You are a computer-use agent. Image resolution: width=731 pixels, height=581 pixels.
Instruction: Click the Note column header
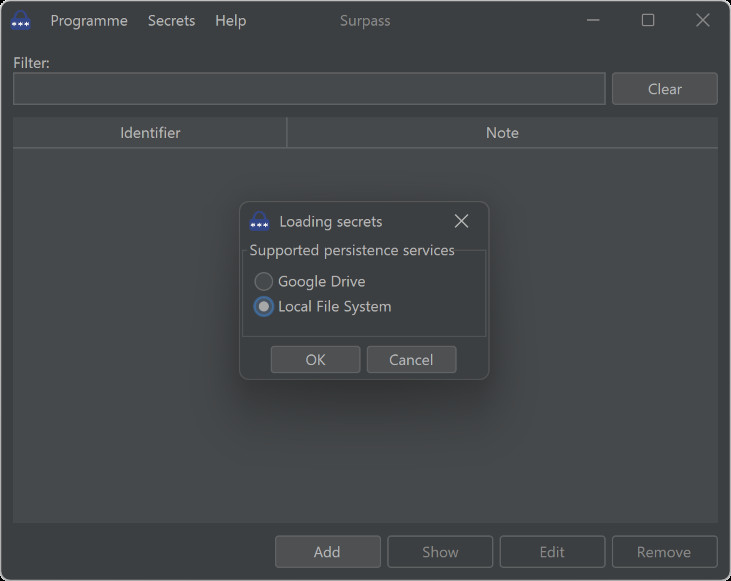tap(502, 133)
